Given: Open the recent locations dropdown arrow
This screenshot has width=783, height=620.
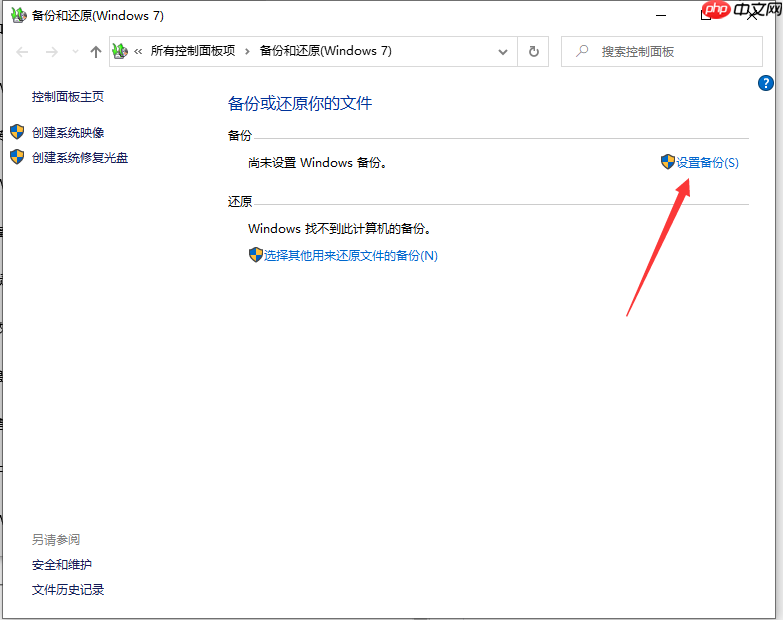Looking at the screenshot, I should (x=75, y=51).
